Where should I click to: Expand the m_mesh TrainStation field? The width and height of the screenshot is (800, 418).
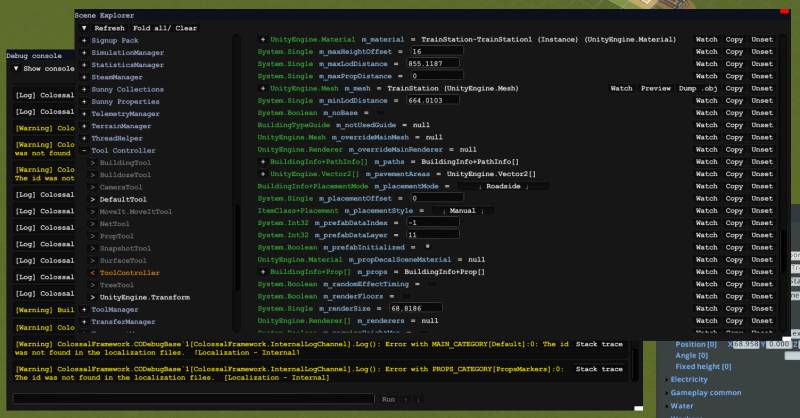coord(263,88)
